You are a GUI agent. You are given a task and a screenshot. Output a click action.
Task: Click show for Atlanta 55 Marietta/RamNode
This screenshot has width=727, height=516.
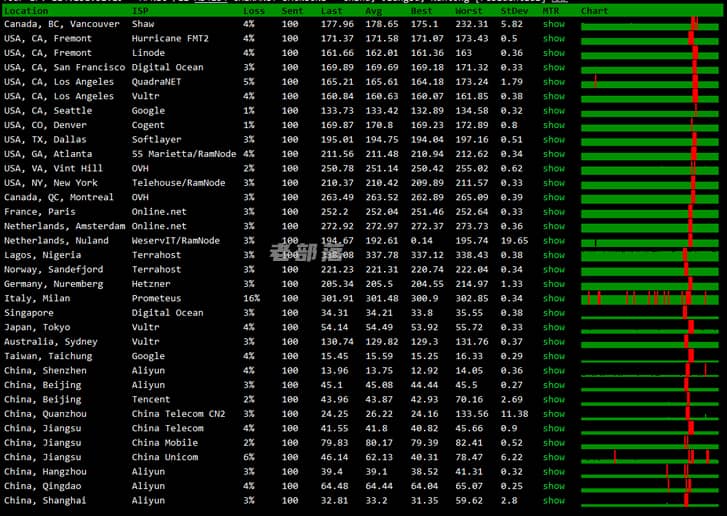554,154
